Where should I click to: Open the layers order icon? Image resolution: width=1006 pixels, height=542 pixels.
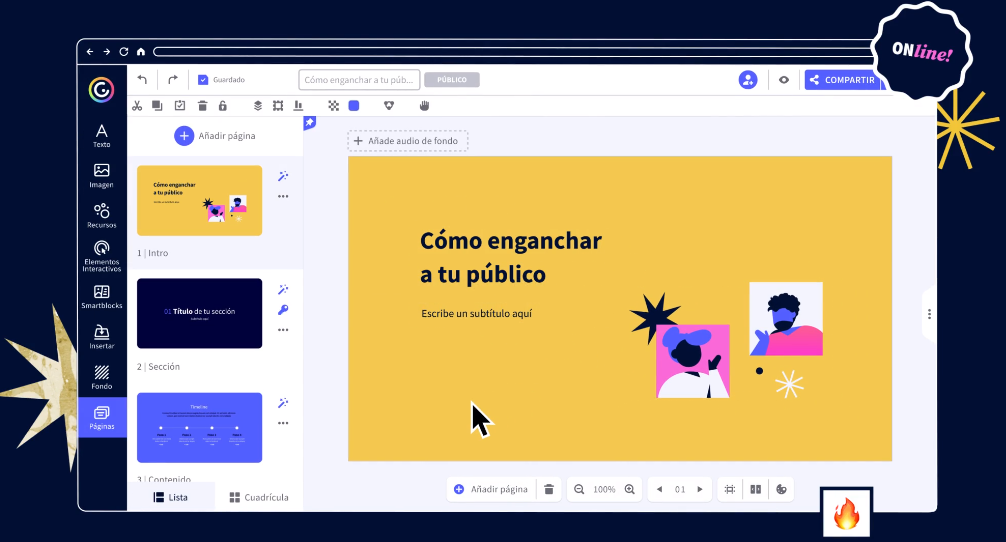pyautogui.click(x=257, y=106)
